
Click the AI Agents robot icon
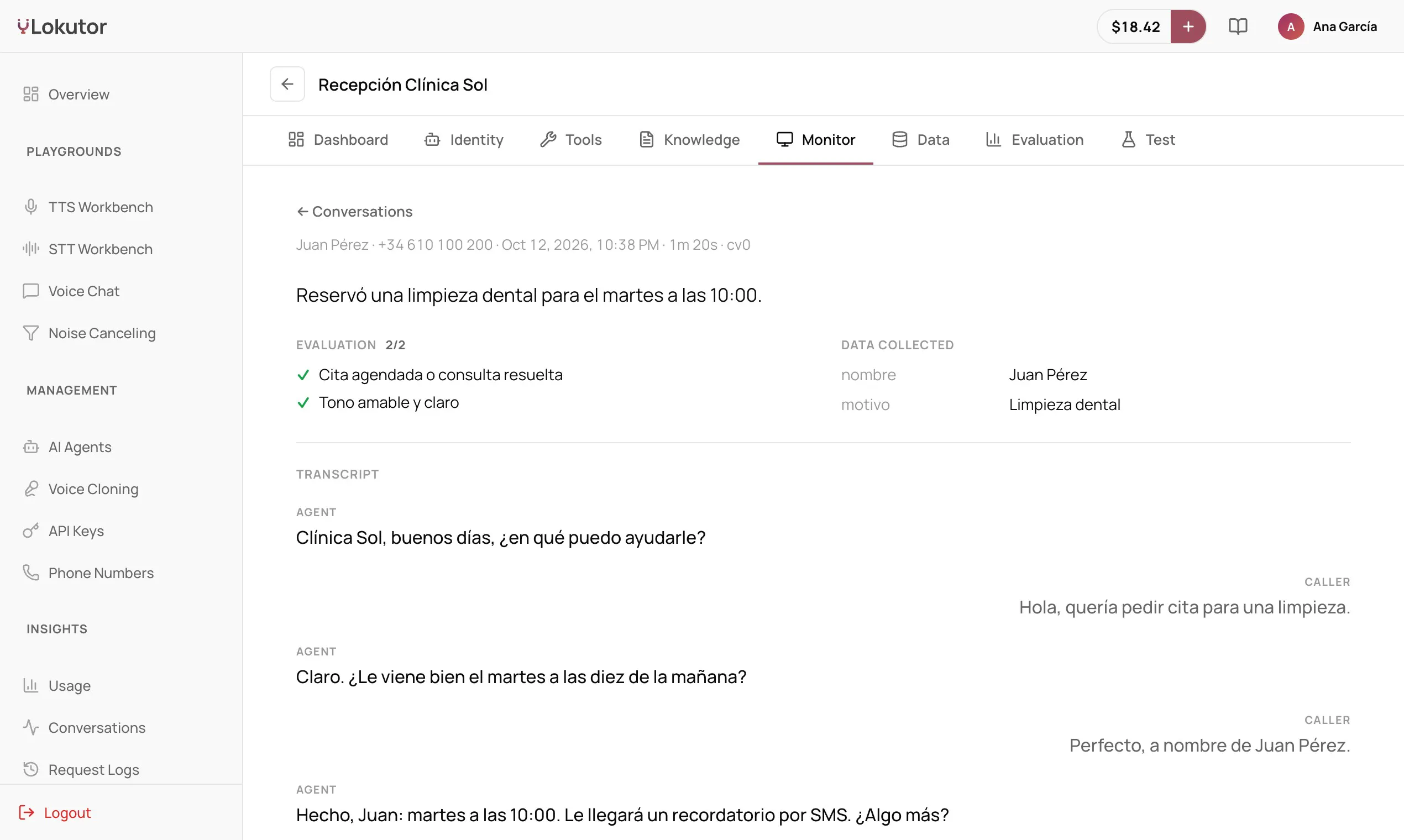point(30,447)
